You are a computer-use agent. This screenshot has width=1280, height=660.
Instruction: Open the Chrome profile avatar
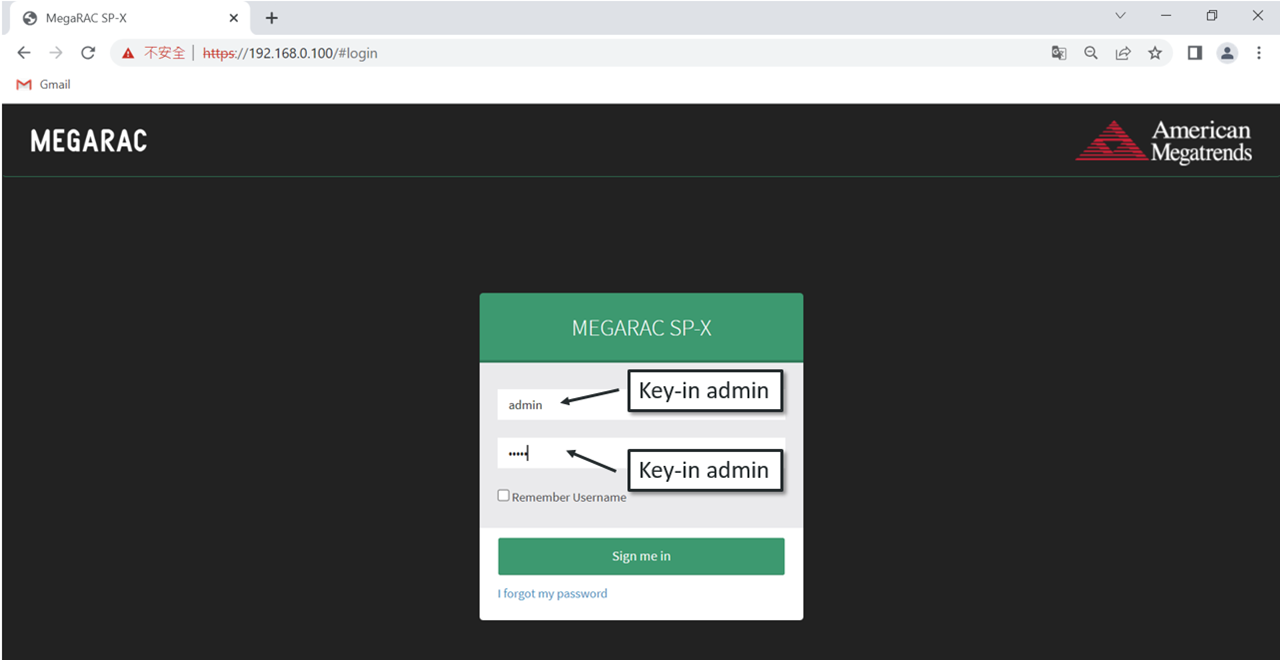1227,53
